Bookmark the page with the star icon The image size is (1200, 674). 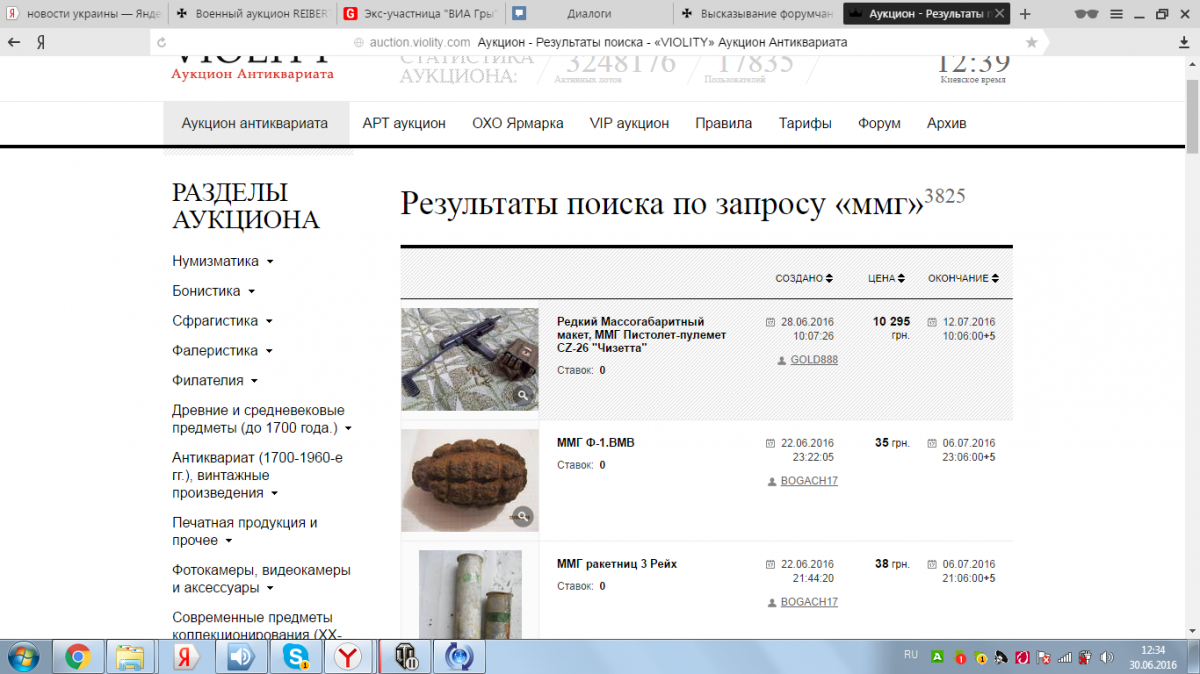click(x=1032, y=43)
